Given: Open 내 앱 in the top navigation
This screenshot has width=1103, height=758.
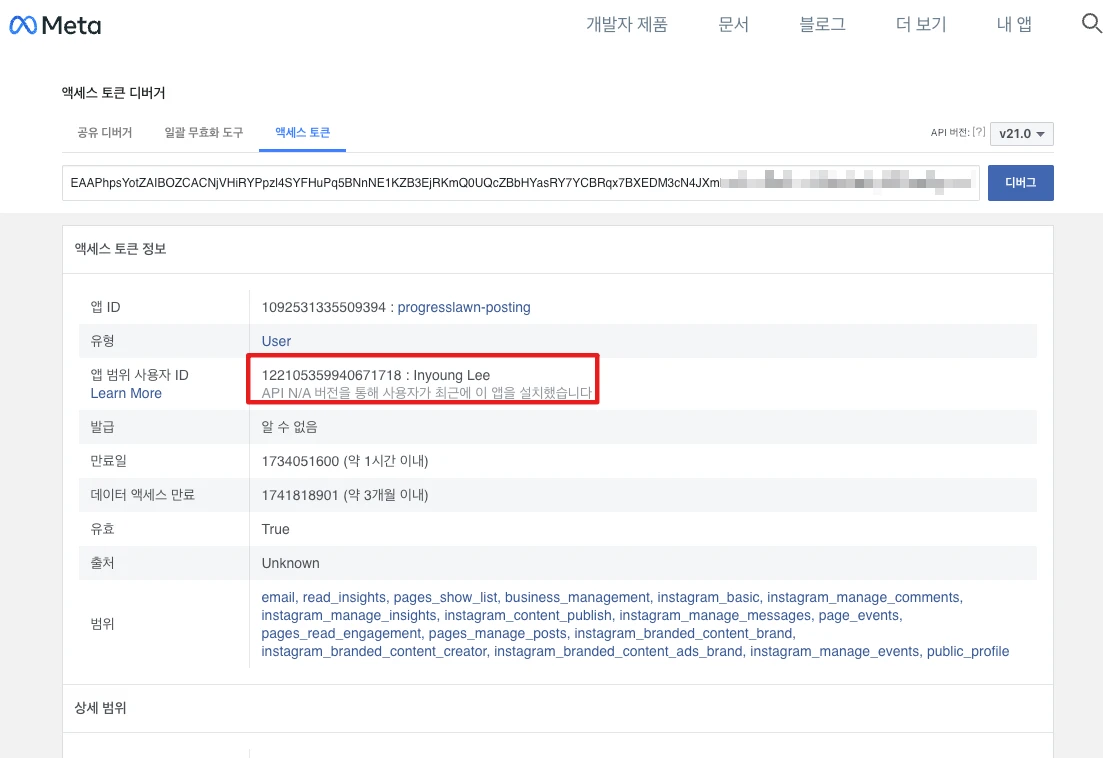Looking at the screenshot, I should [x=1014, y=25].
